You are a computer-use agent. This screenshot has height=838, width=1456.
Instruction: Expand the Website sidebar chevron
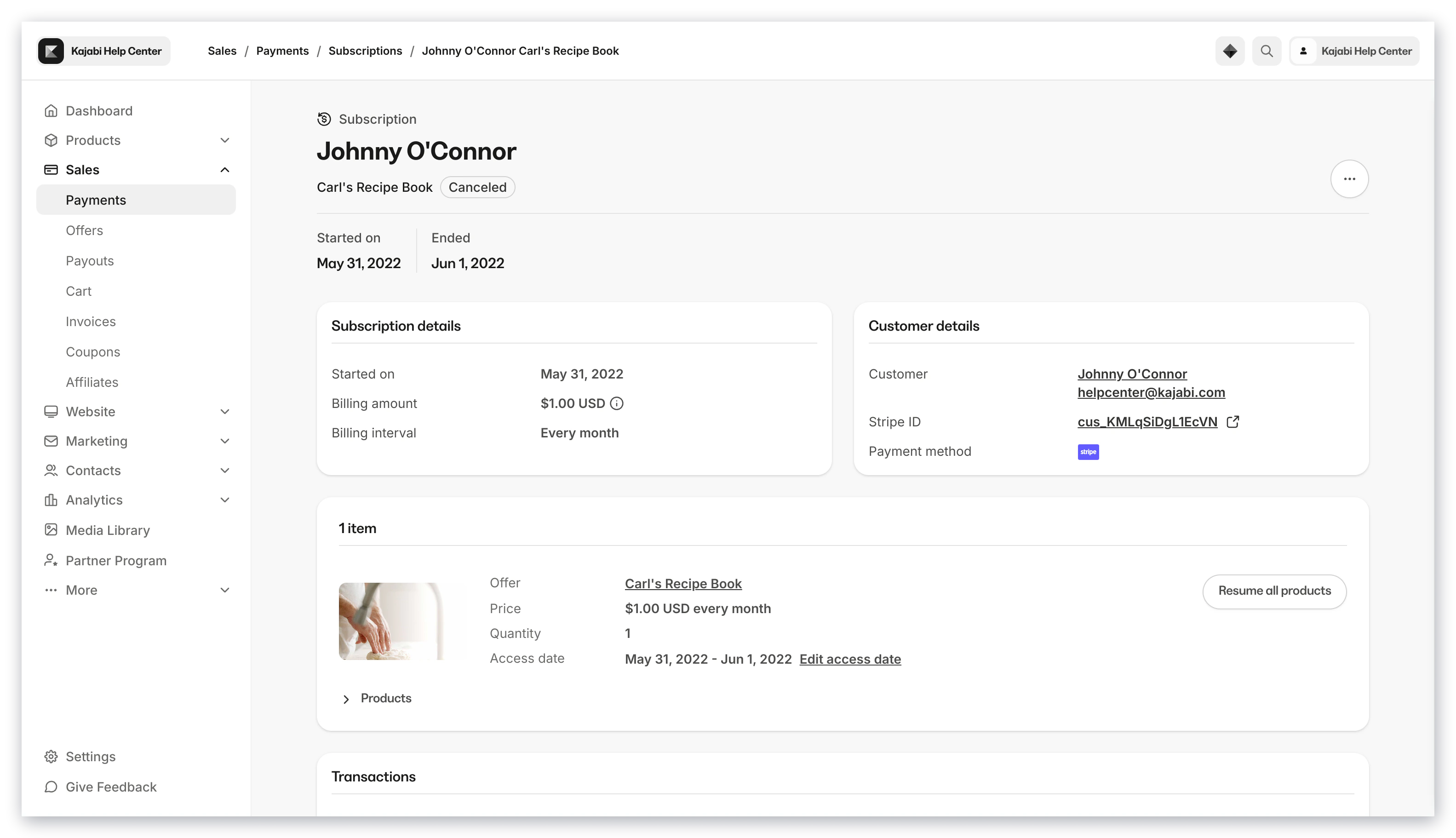pos(224,412)
